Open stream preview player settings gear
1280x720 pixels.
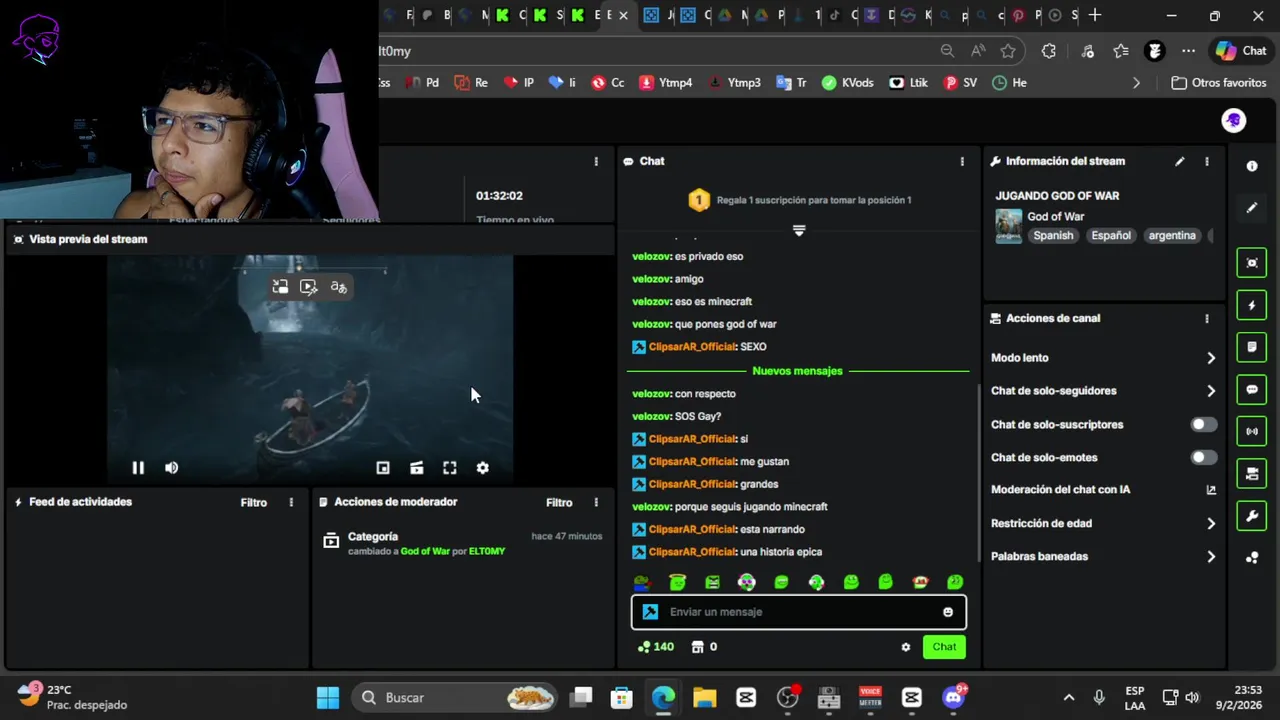point(483,468)
